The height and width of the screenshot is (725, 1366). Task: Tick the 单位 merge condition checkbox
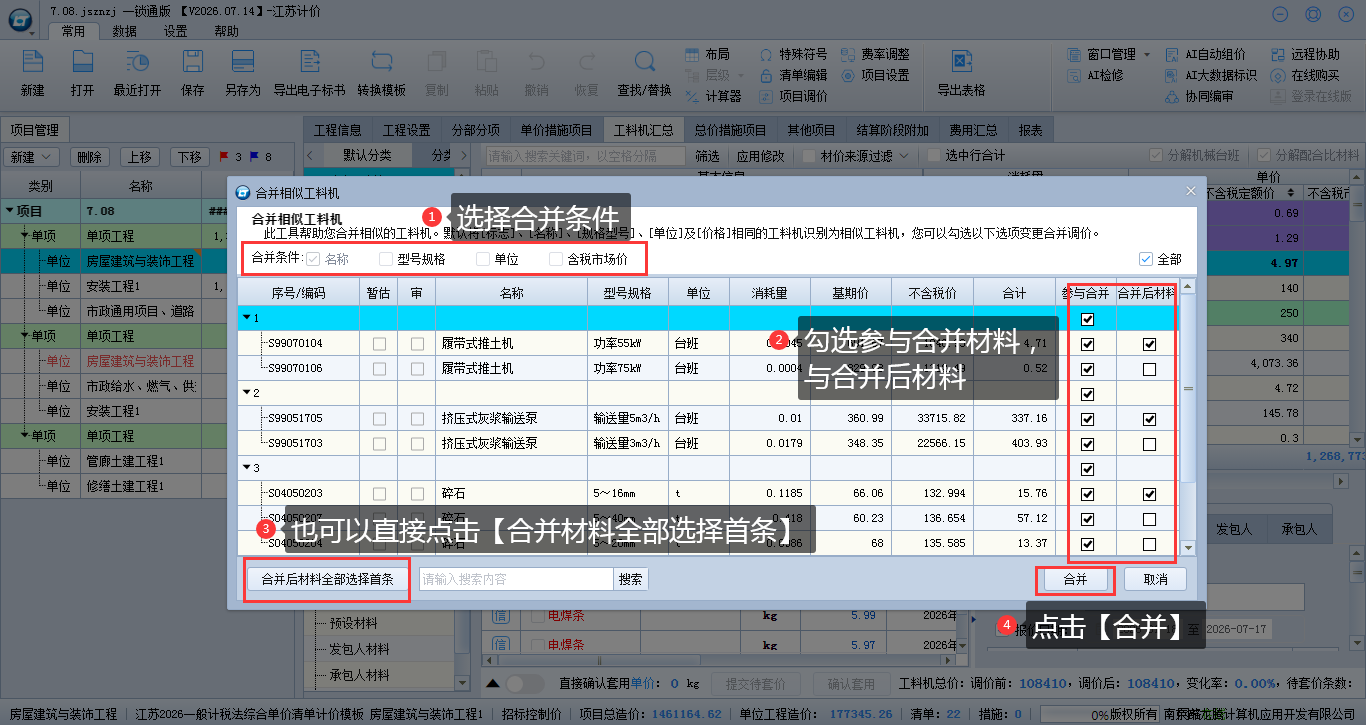coord(484,259)
